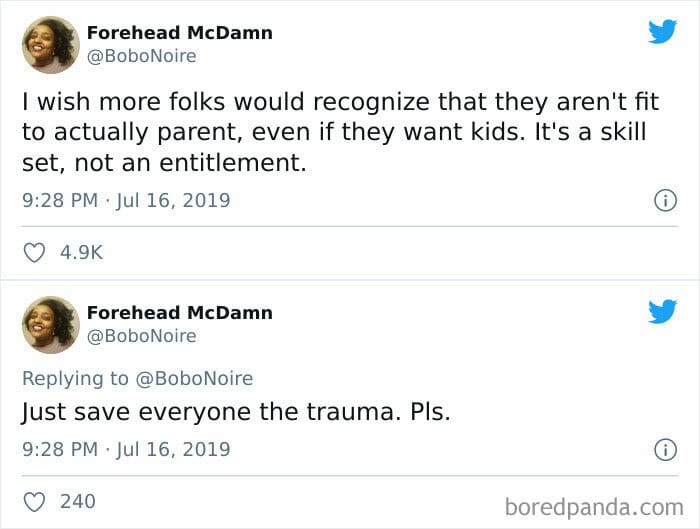Click the tweet text about parenting skill set
Screen dimensions: 700x529
[x=341, y=132]
